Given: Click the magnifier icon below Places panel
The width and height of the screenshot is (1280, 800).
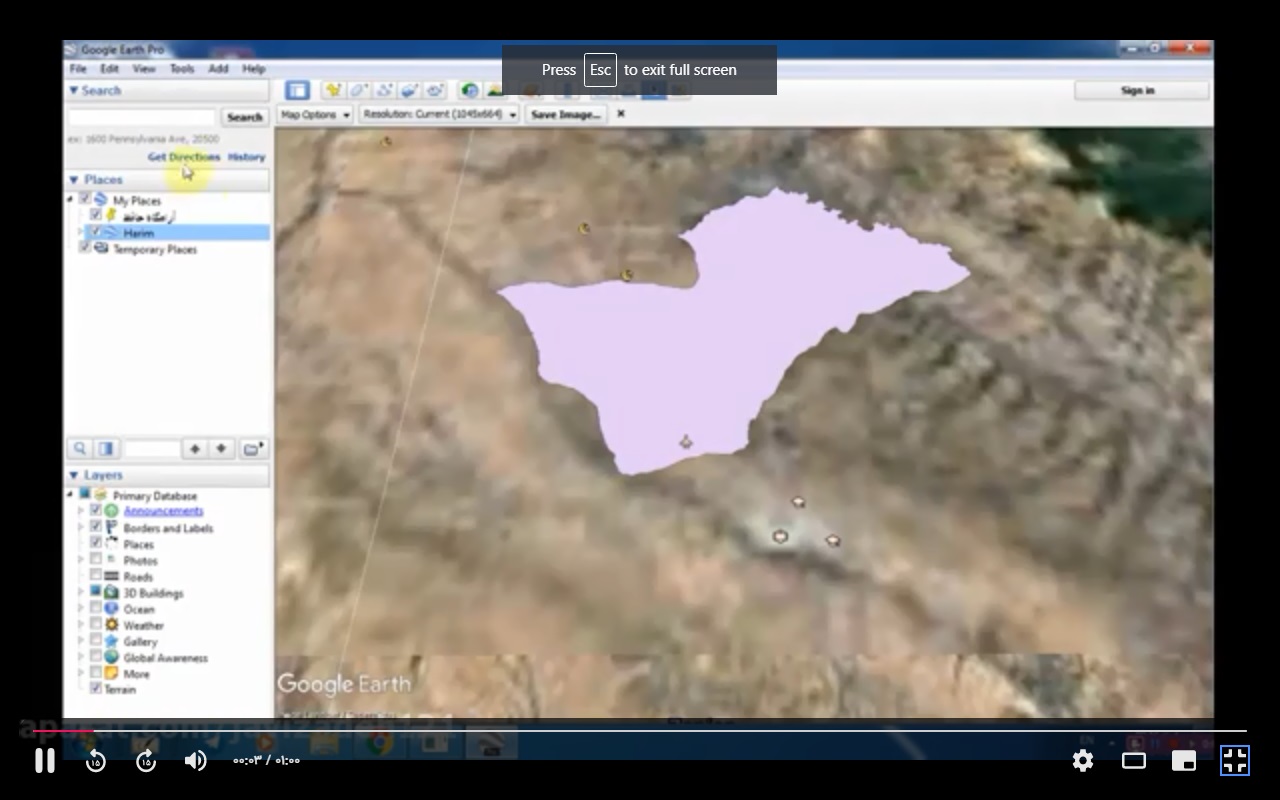Looking at the screenshot, I should click(80, 449).
